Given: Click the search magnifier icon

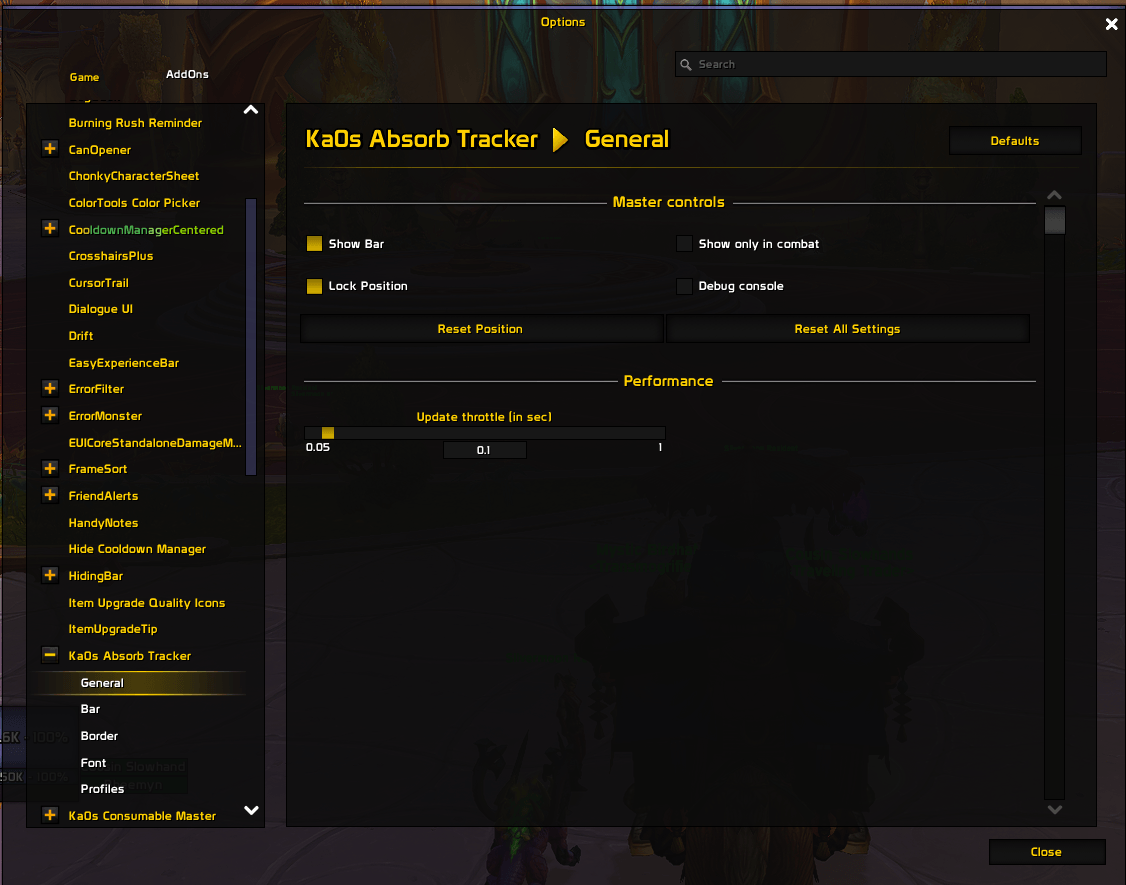Looking at the screenshot, I should [686, 65].
